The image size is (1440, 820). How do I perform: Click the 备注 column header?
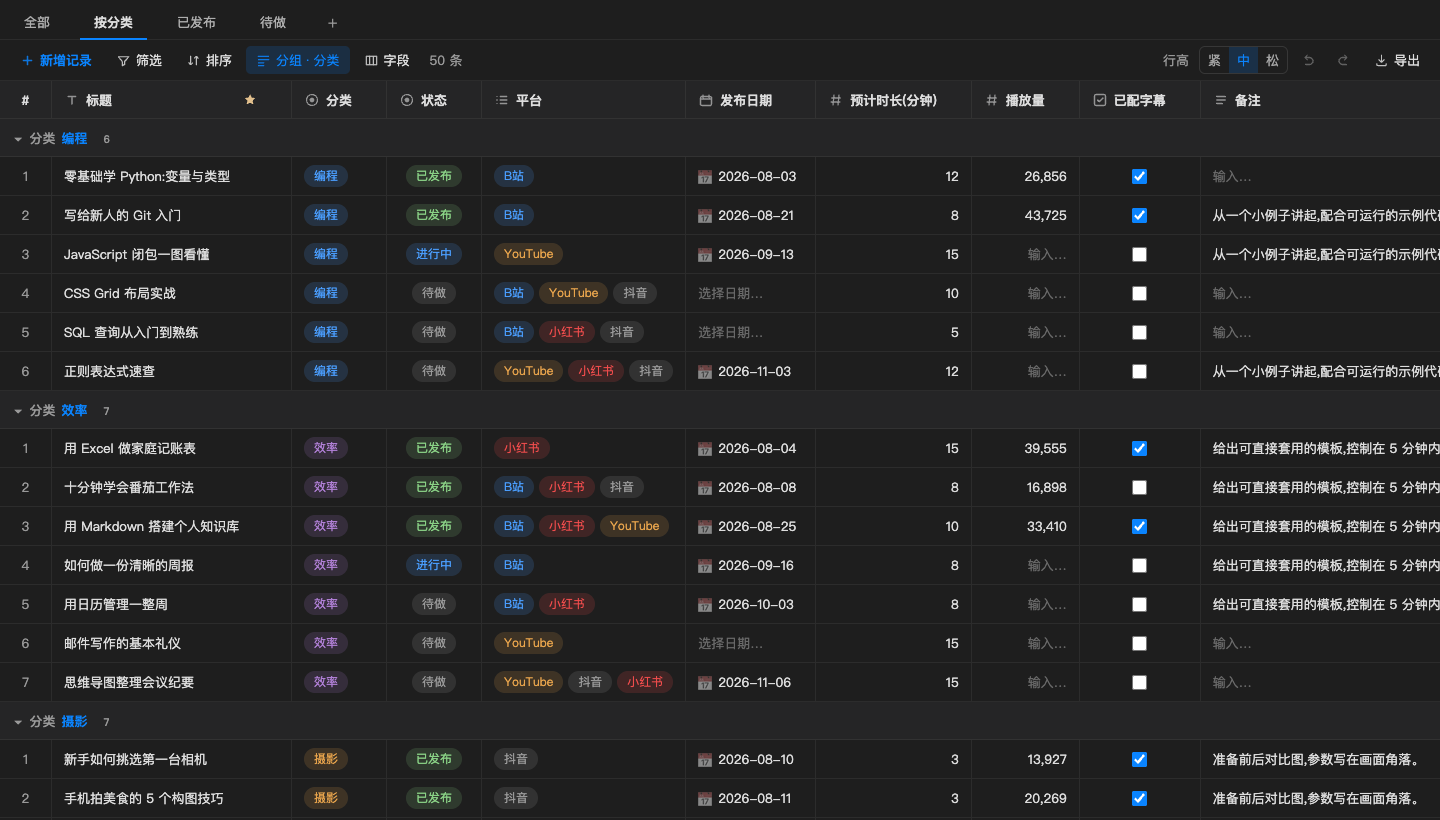pyautogui.click(x=1320, y=100)
